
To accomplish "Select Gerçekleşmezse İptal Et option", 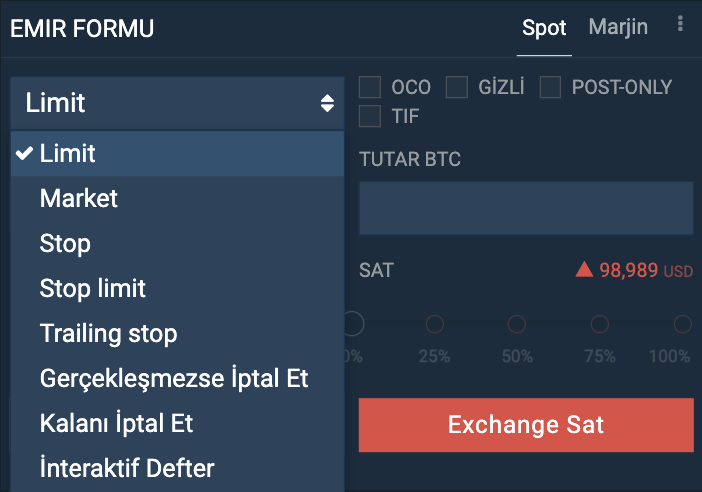I will (177, 378).
